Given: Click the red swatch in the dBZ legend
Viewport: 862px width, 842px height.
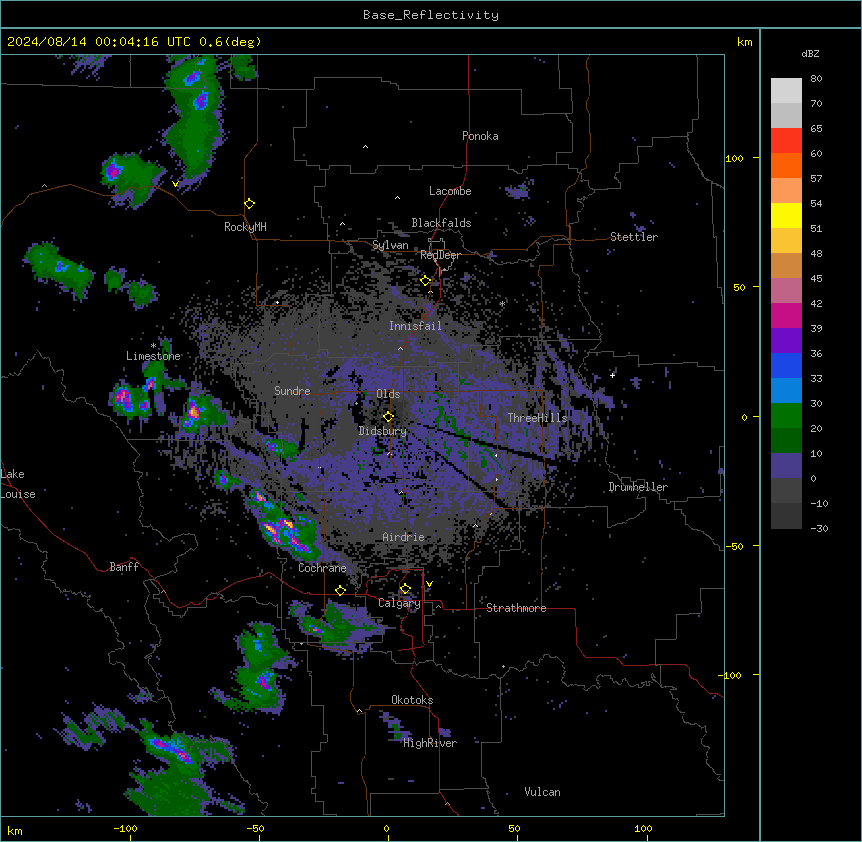Looking at the screenshot, I should pos(786,140).
